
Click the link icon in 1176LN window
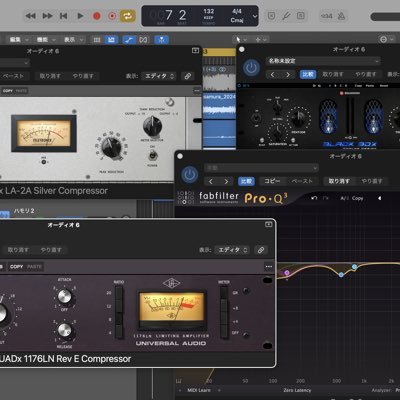click(x=261, y=250)
